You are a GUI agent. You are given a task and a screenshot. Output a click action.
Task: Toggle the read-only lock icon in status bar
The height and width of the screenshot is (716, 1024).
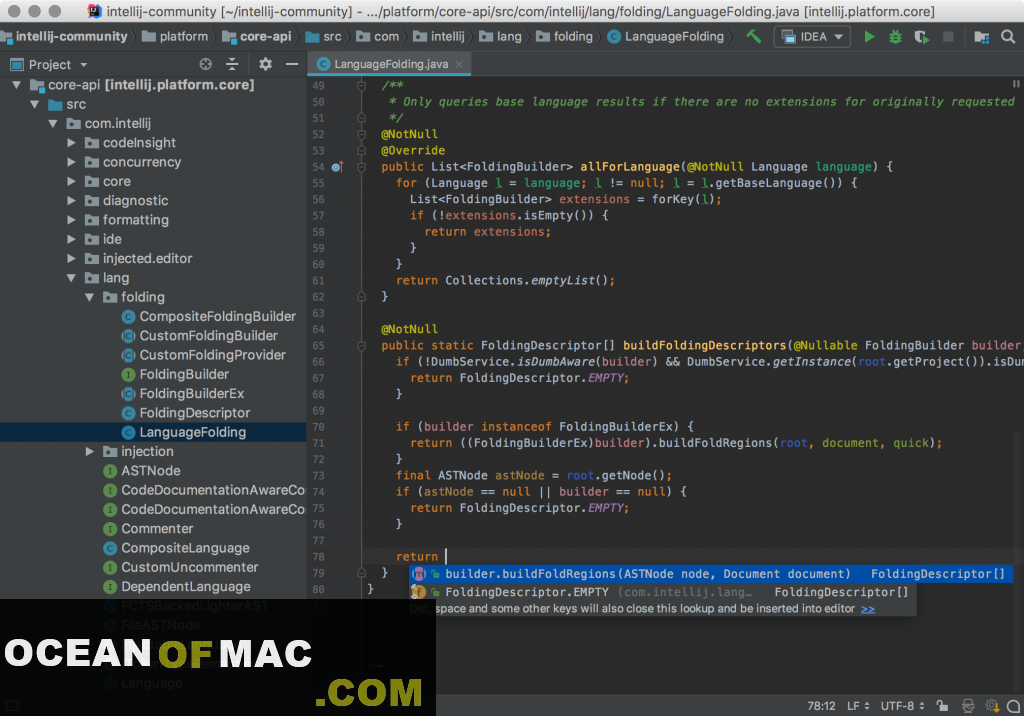point(942,706)
